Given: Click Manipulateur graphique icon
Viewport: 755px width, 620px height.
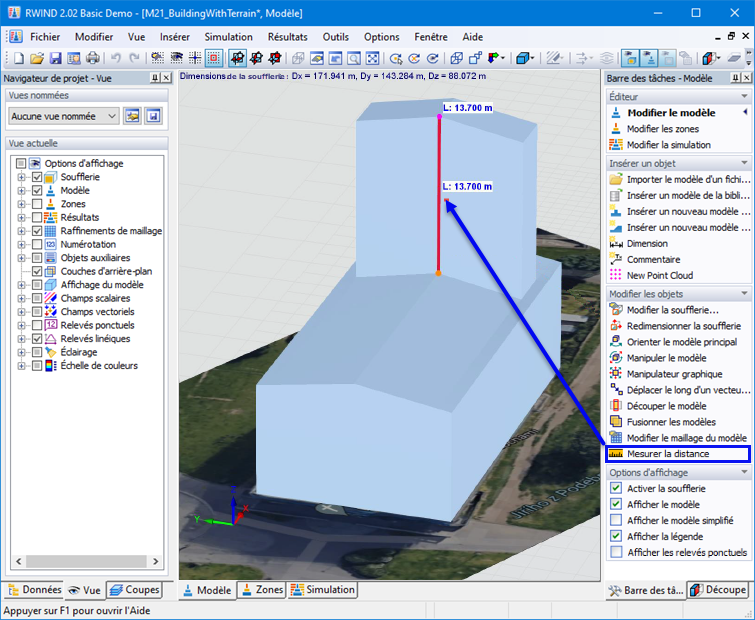Looking at the screenshot, I should click(616, 374).
